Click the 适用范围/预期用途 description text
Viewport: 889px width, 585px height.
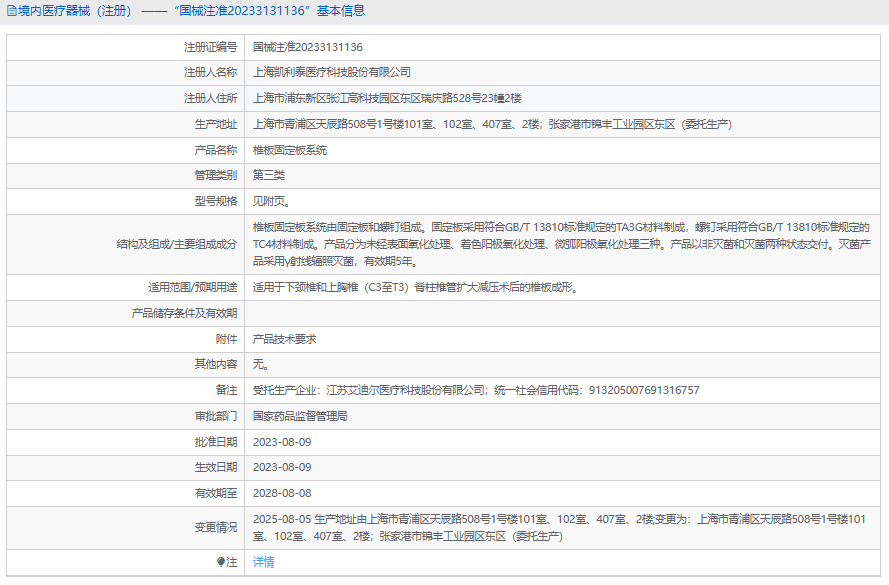[x=415, y=287]
